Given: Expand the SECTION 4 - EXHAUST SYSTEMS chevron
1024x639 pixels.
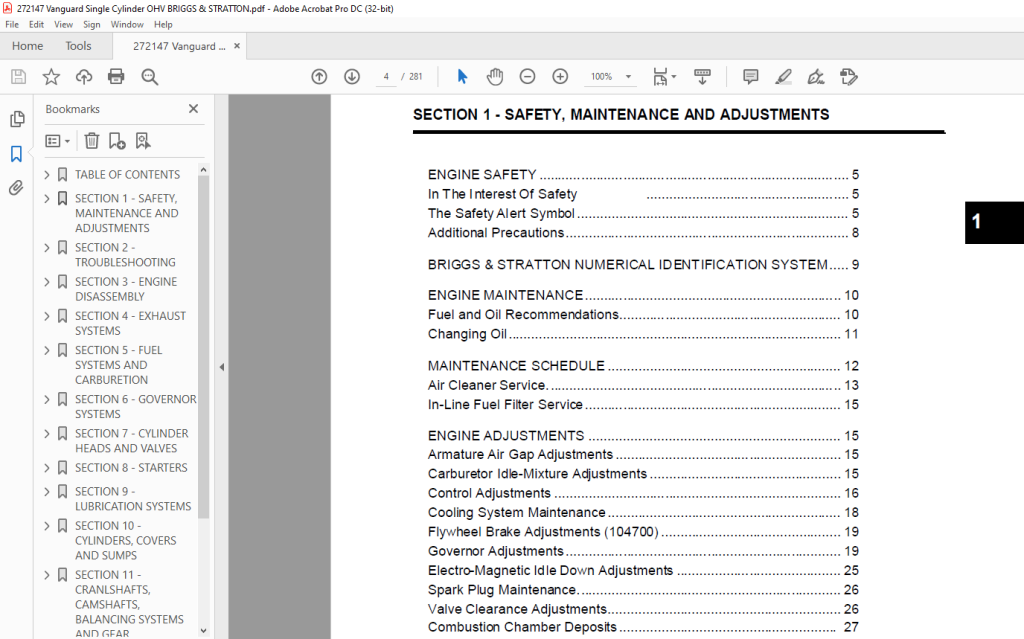Looking at the screenshot, I should click(x=46, y=316).
